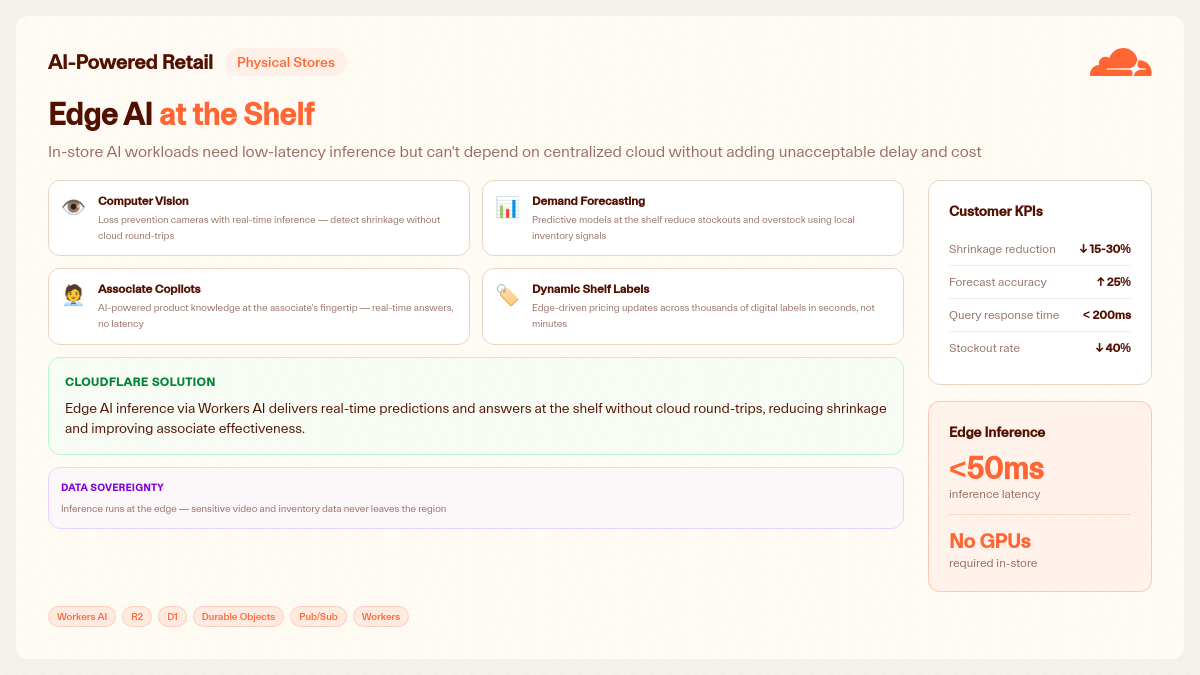Click the Cloudflare Solution heading

coord(140,382)
